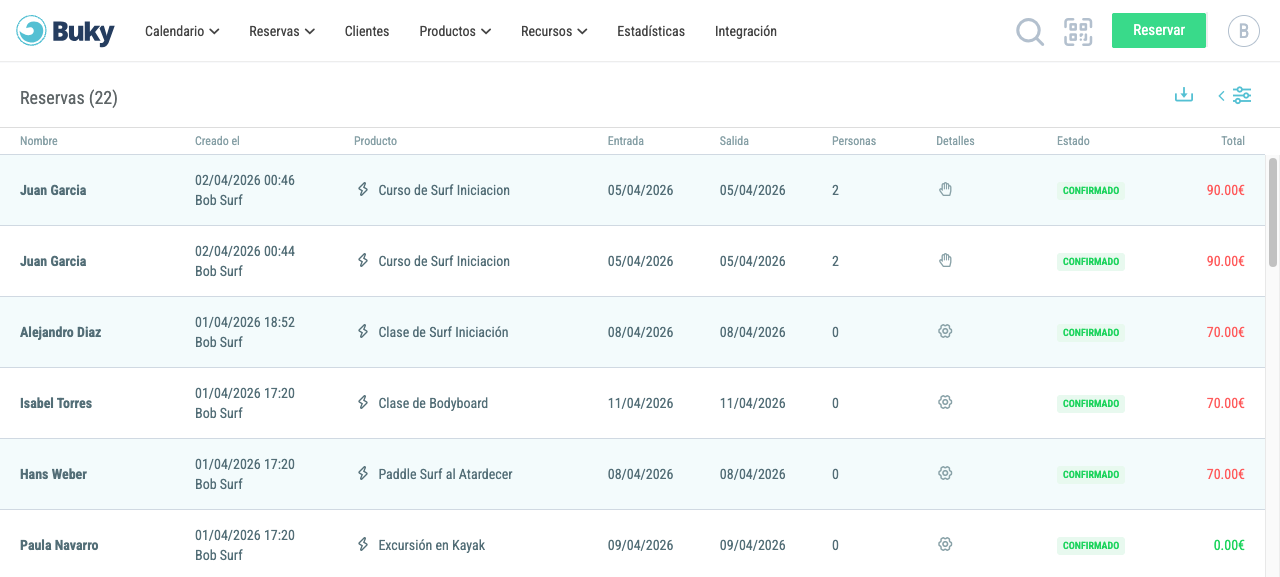Sort by the Estado column header
1280x577 pixels.
(1073, 141)
